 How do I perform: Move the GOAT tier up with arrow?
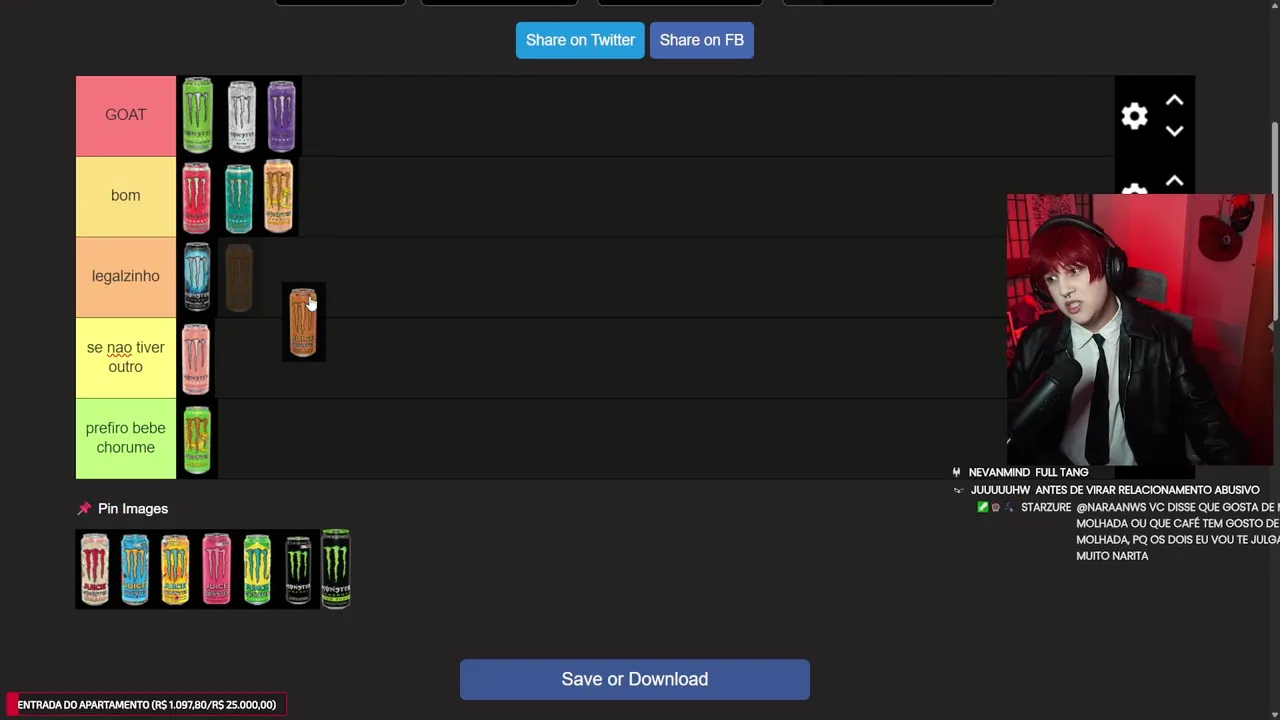point(1174,101)
